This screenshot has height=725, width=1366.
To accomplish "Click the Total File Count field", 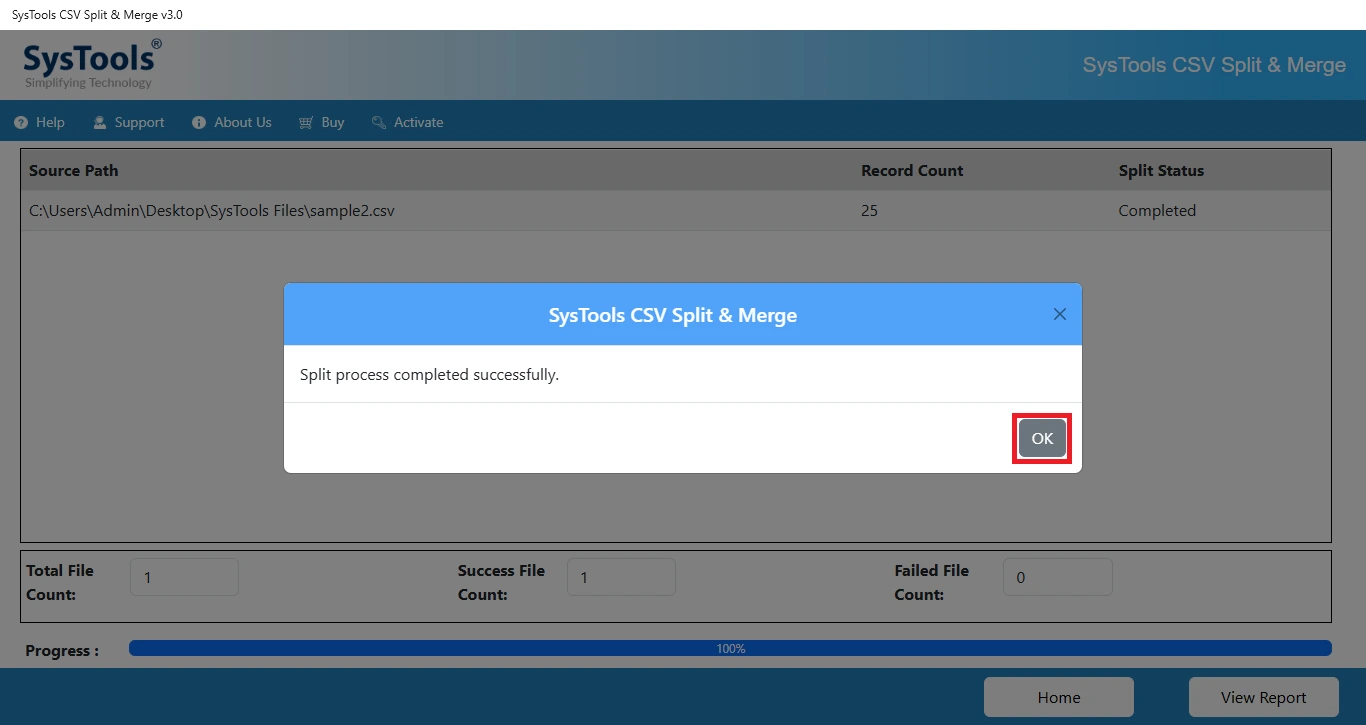I will [184, 577].
